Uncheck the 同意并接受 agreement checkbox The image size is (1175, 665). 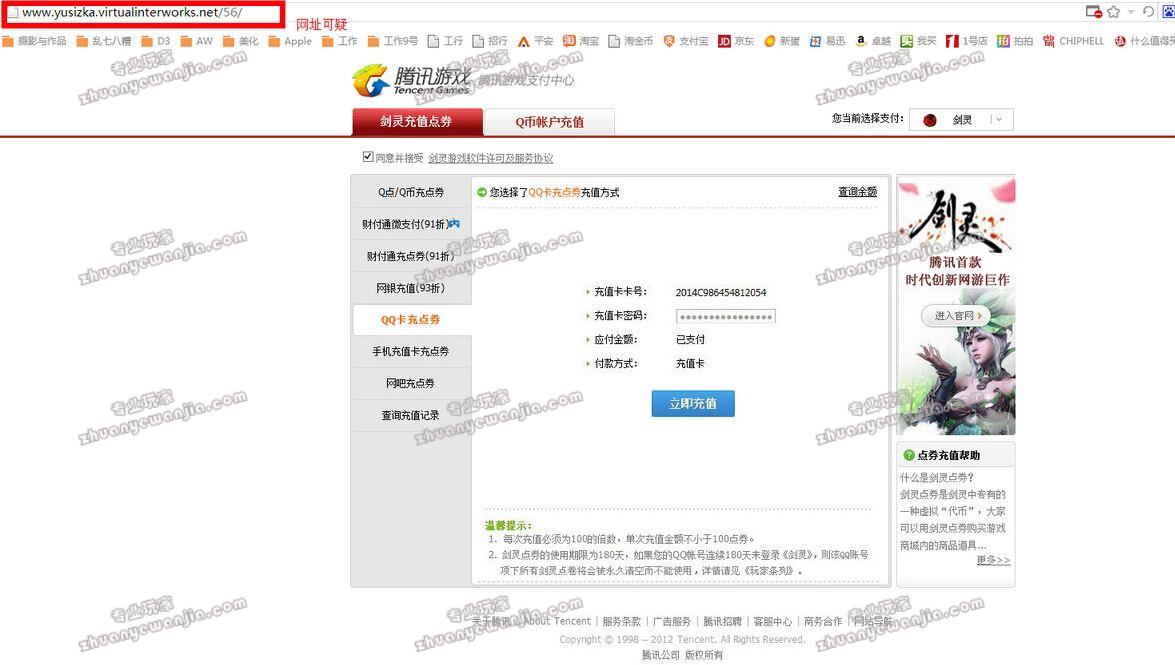pos(368,157)
